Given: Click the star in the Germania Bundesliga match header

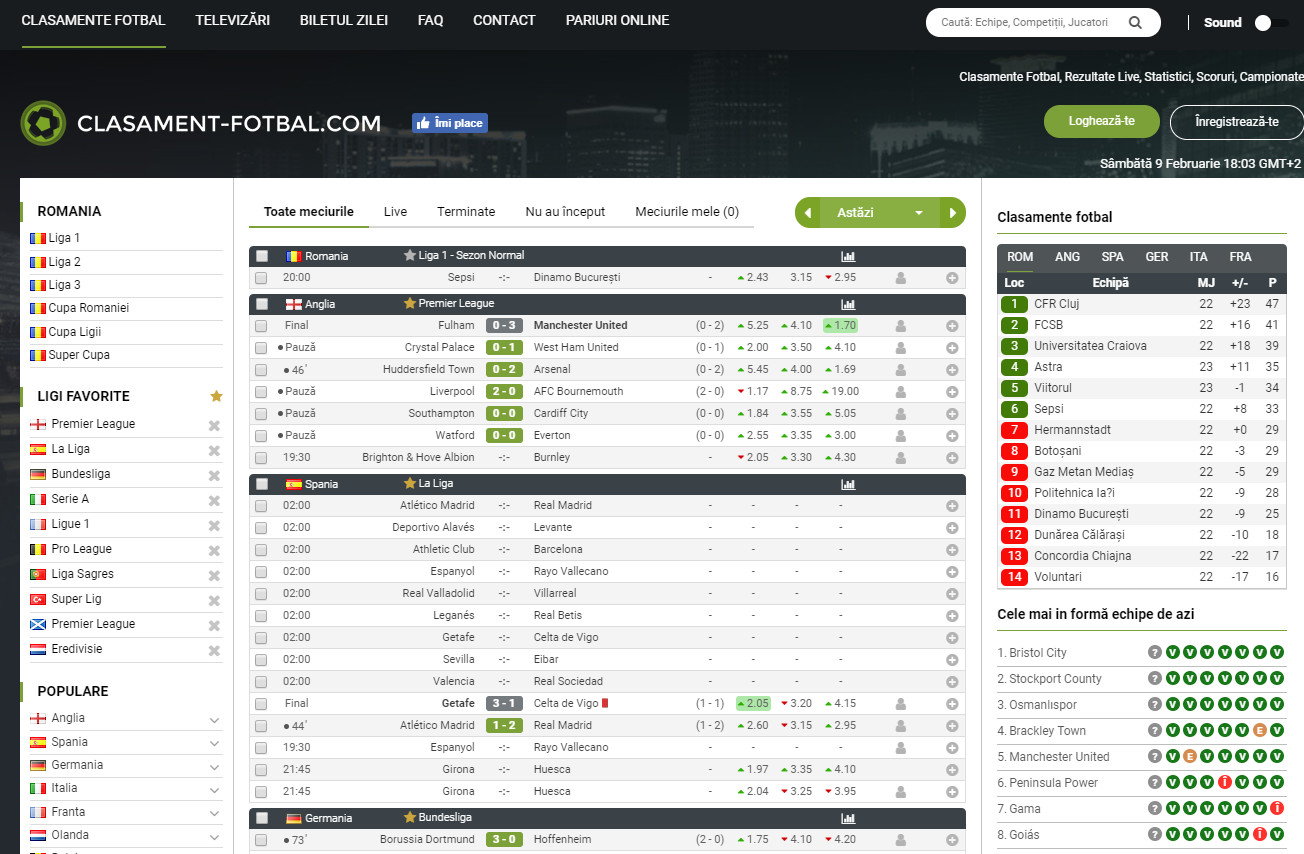Looking at the screenshot, I should click(x=409, y=817).
